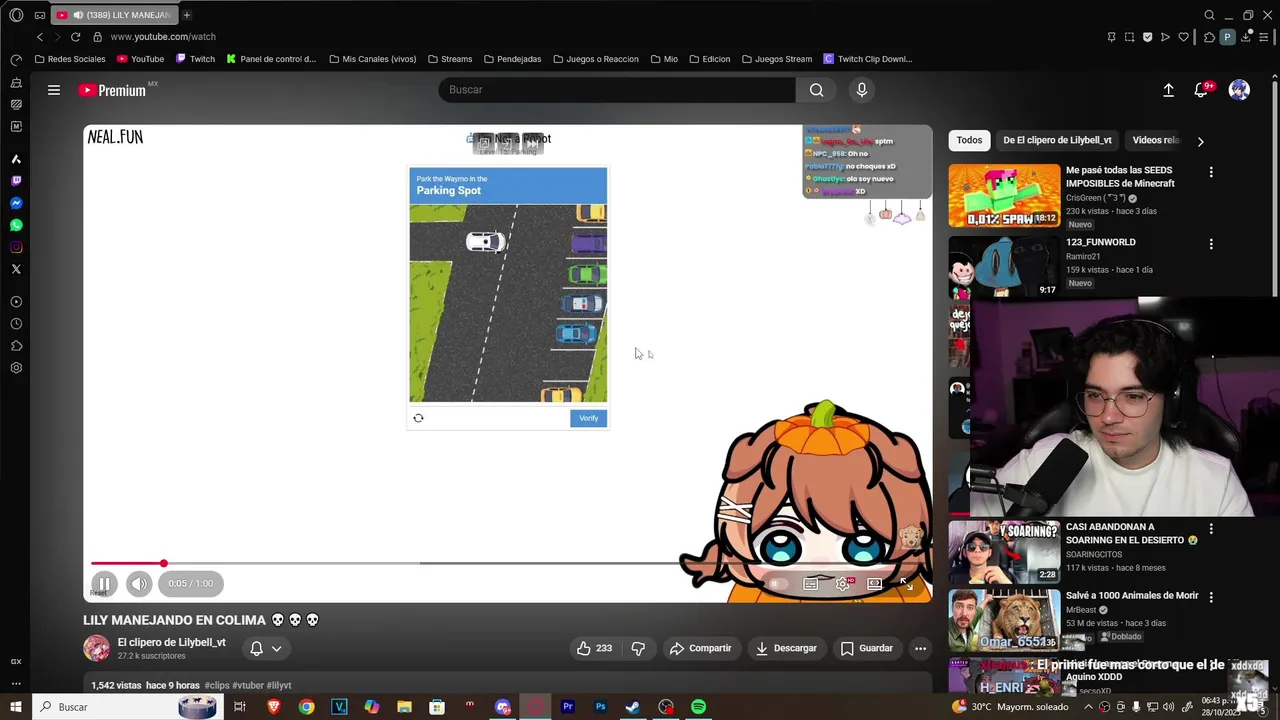The height and width of the screenshot is (720, 1280).
Task: Open options for SOARINNG desert video
Action: click(x=1211, y=529)
